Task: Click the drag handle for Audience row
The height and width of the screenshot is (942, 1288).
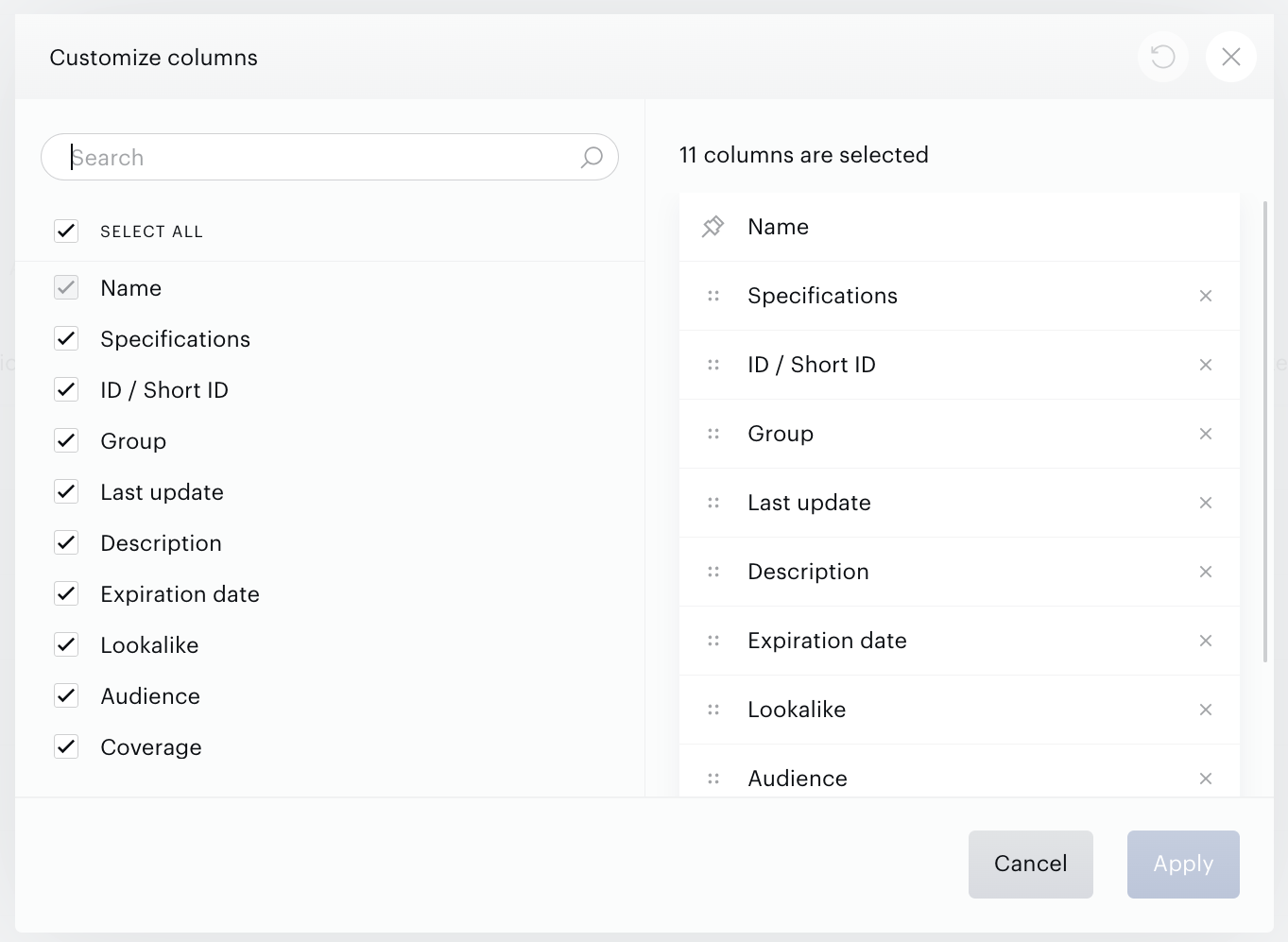Action: point(713,779)
